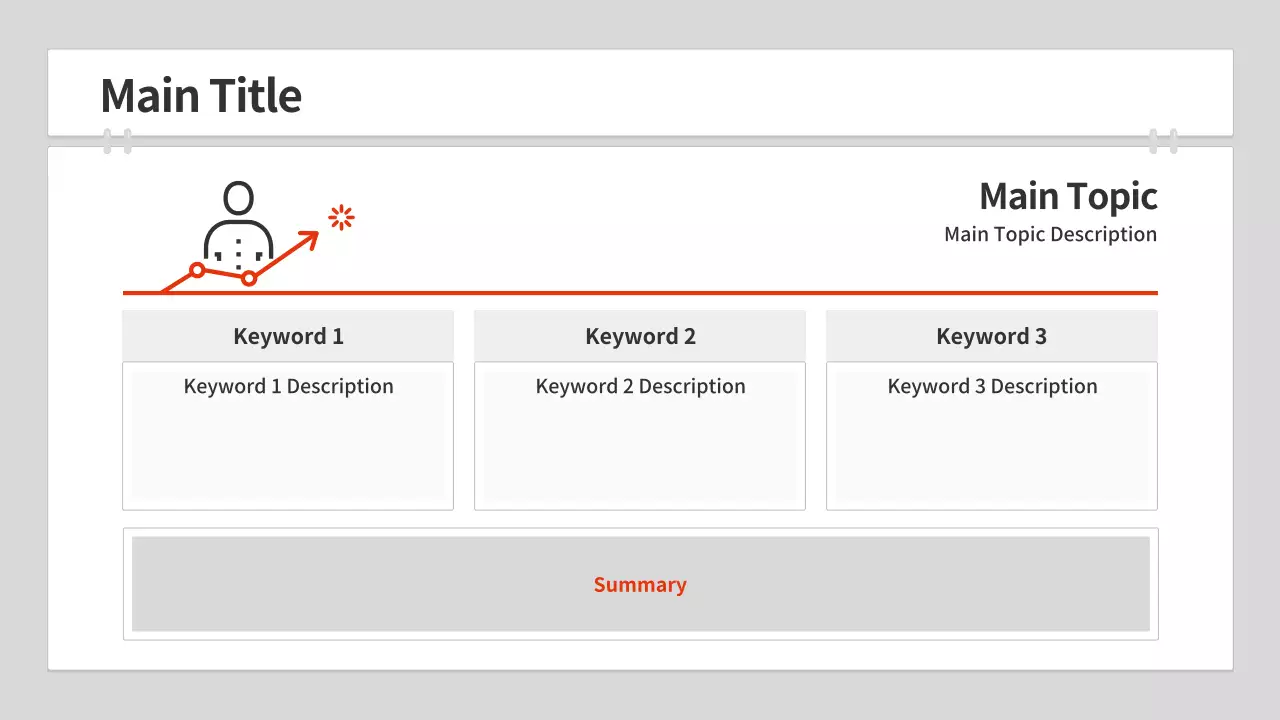Click the Keyword 2 Description text
This screenshot has height=720, width=1280.
640,386
